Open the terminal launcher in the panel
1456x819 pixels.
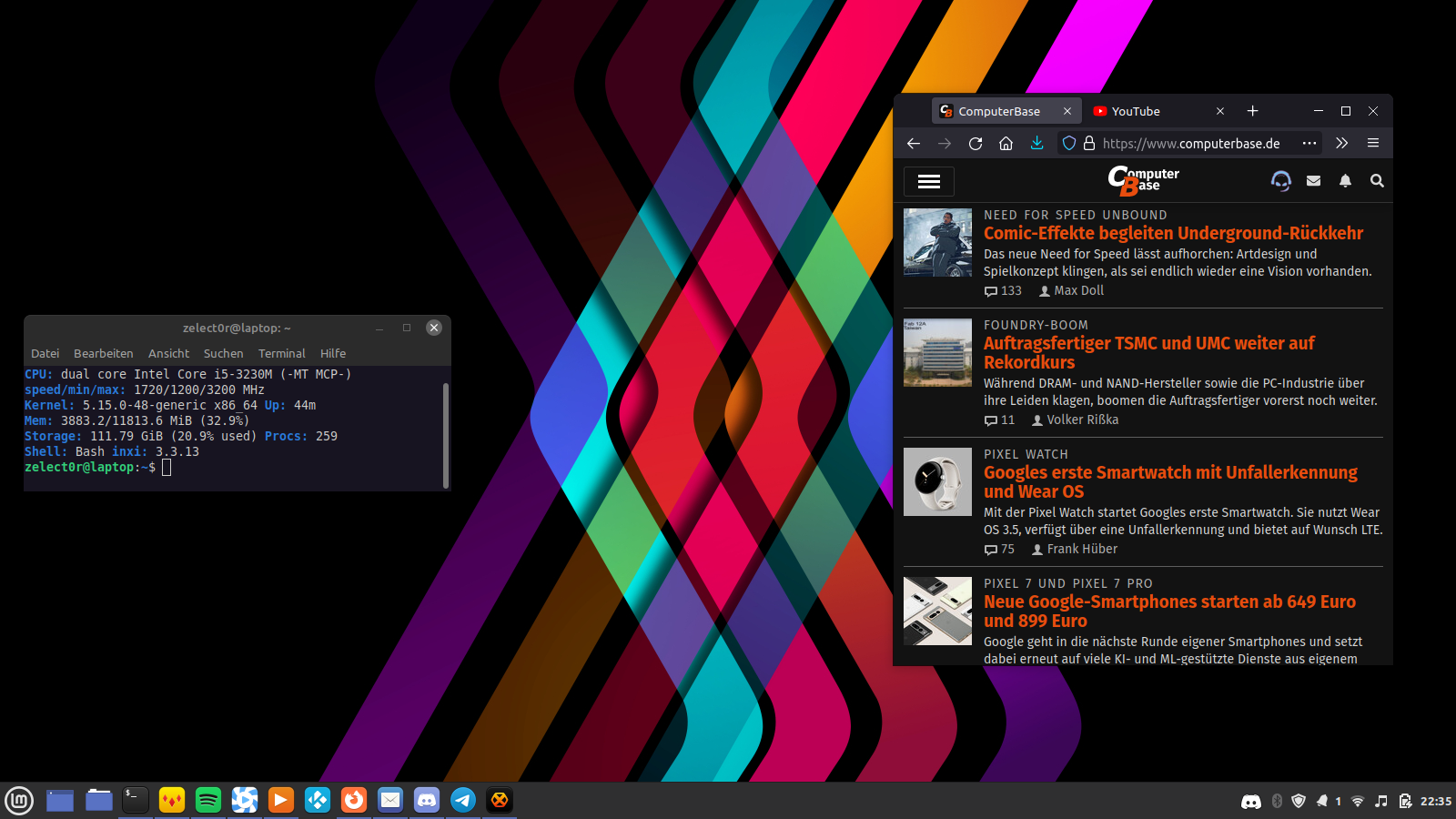(x=136, y=801)
